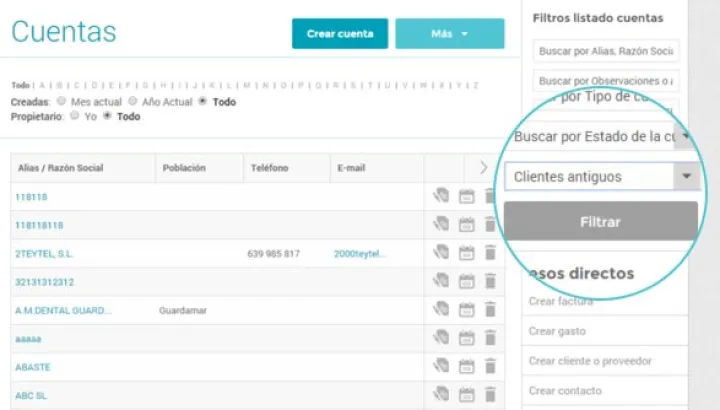Sort by the 'Alias / Razón Social' column header
Screen dimensions: 720x410
[x=61, y=168]
